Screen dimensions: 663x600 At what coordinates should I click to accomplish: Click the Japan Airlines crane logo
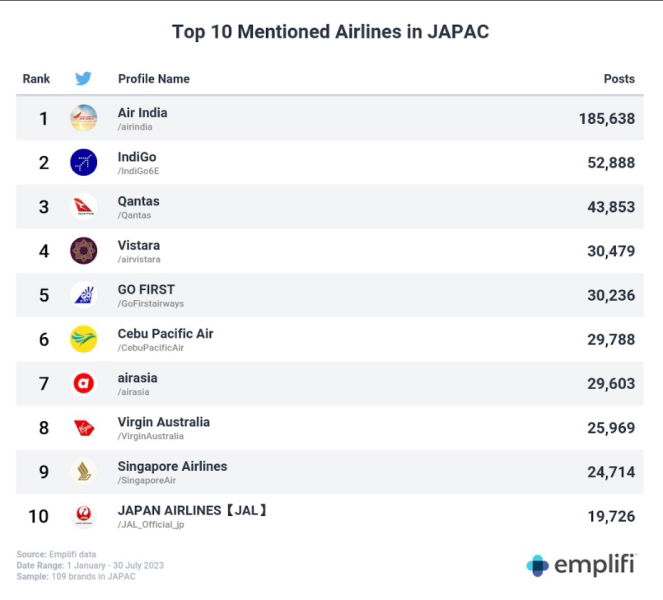[x=84, y=516]
